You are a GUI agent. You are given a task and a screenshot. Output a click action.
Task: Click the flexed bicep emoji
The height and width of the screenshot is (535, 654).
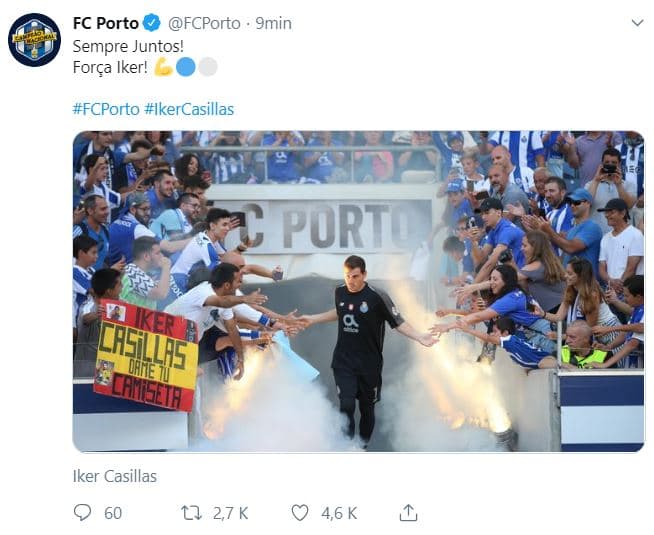[x=163, y=67]
